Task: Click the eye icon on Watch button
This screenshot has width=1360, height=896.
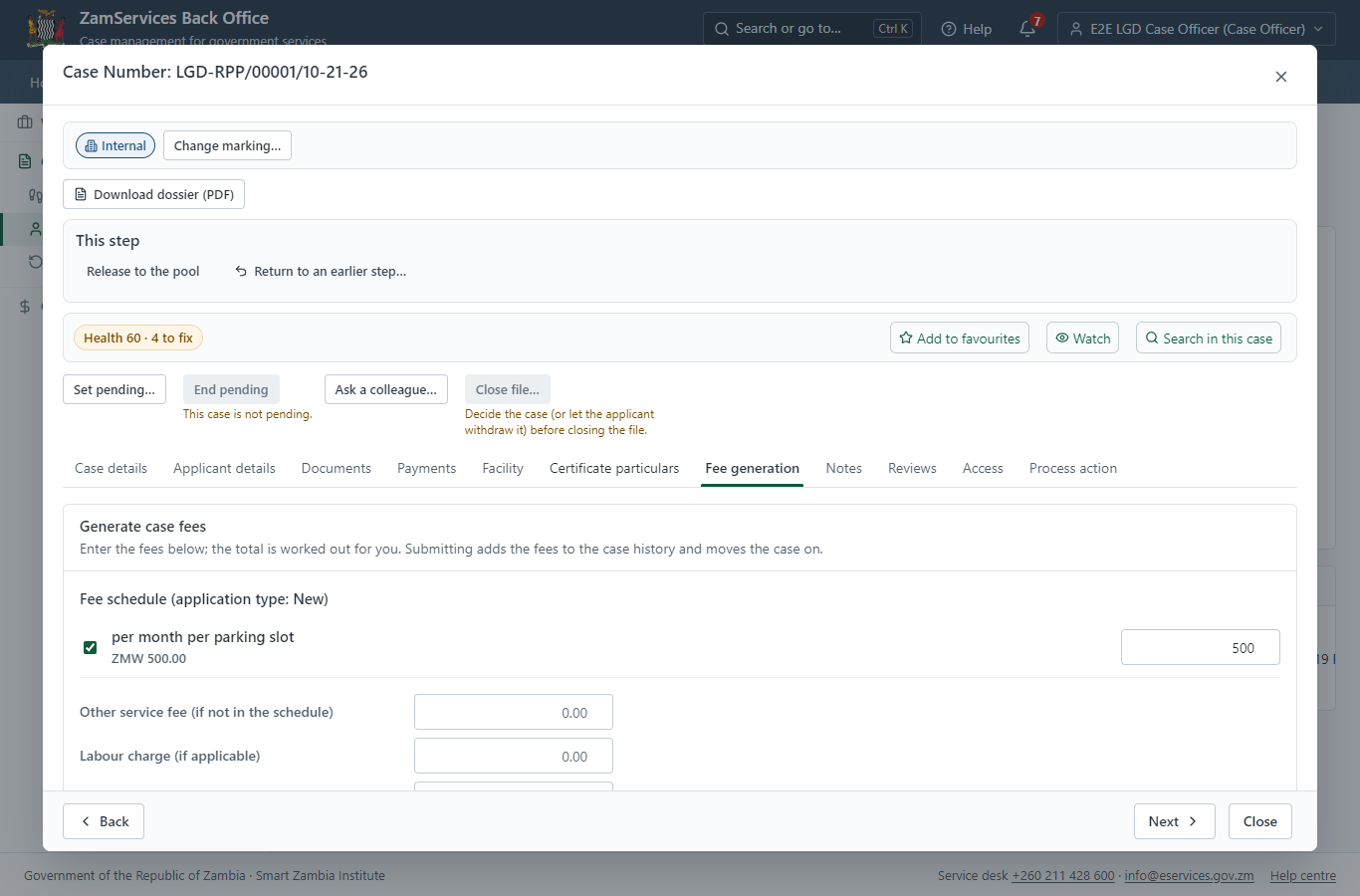Action: pyautogui.click(x=1062, y=337)
